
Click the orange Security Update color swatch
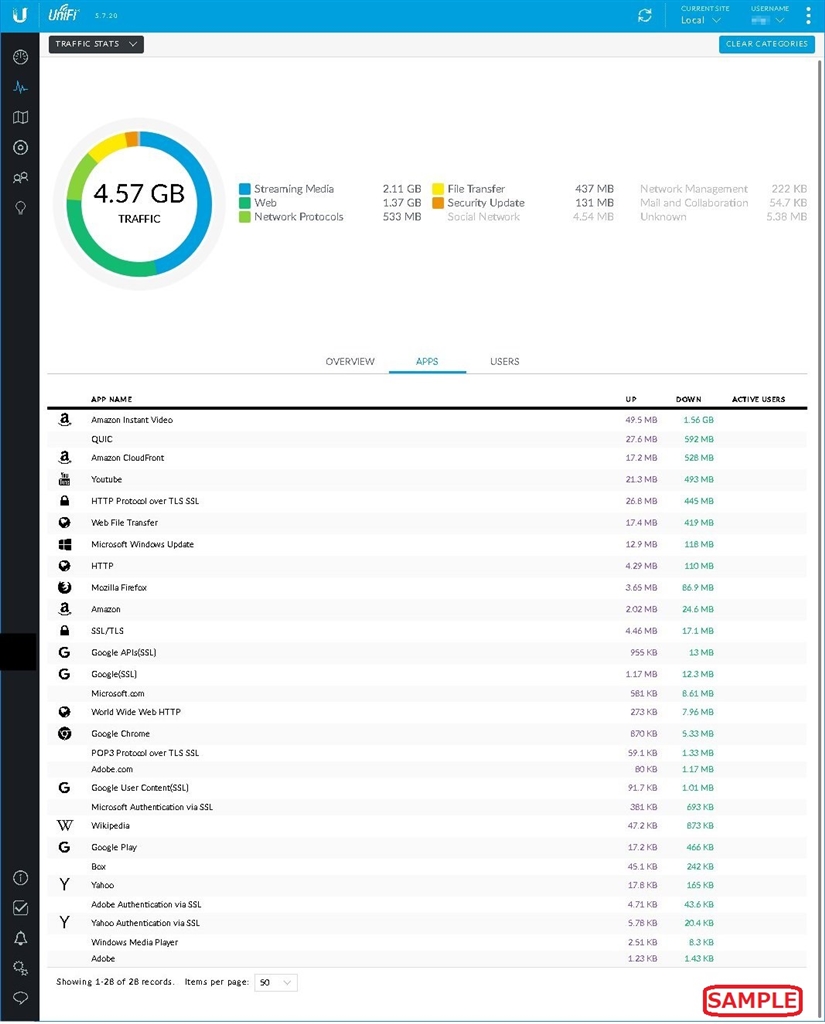click(438, 202)
